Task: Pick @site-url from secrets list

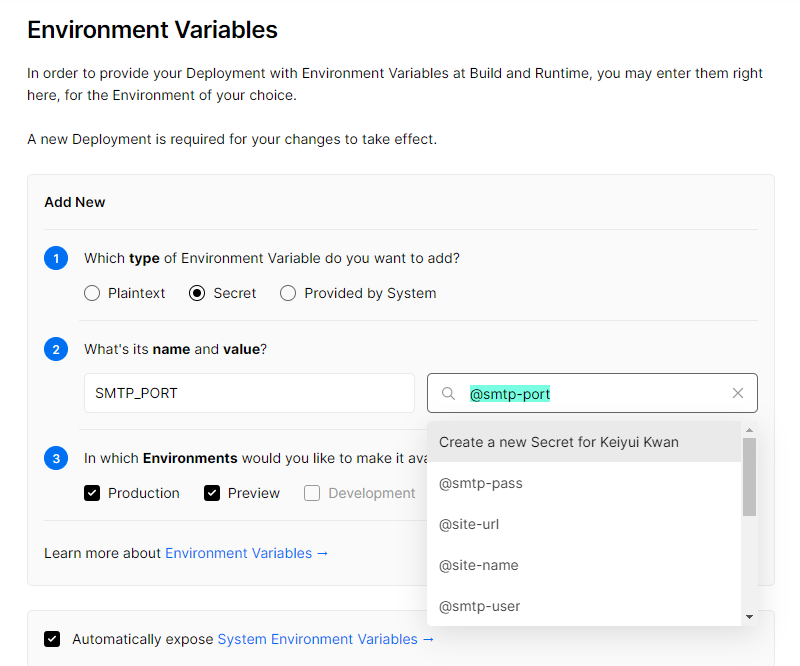Action: (x=584, y=524)
